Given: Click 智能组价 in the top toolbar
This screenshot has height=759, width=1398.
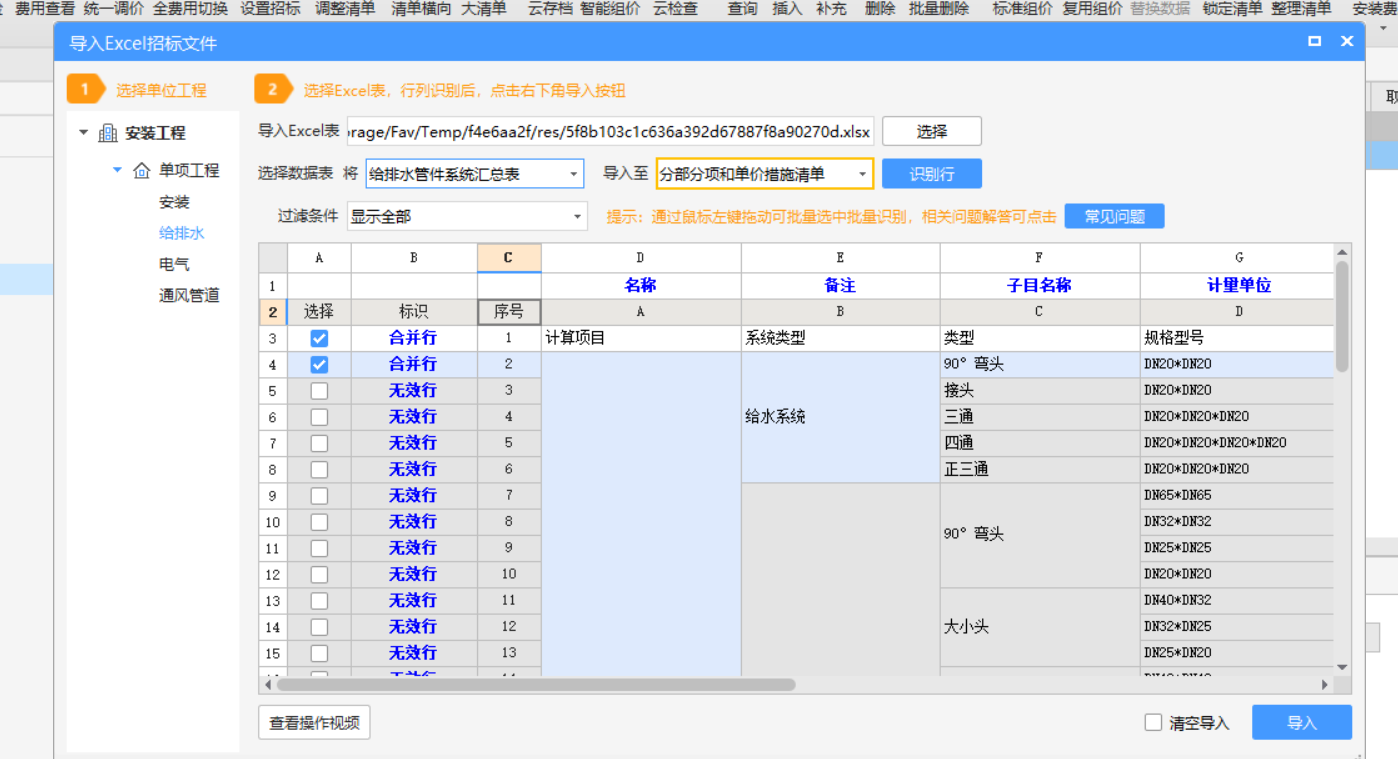Looking at the screenshot, I should pos(610,9).
